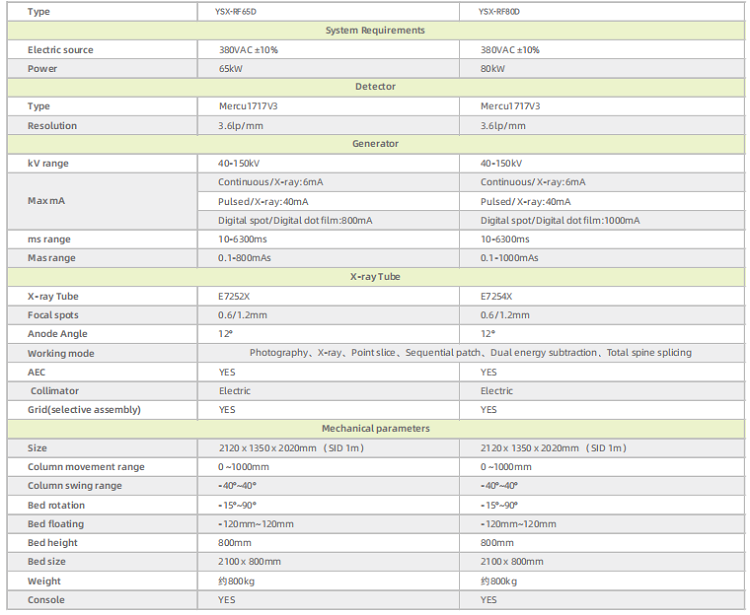Click the E7254X tube model cell
Screen dimensions: 750x615
coord(497,296)
